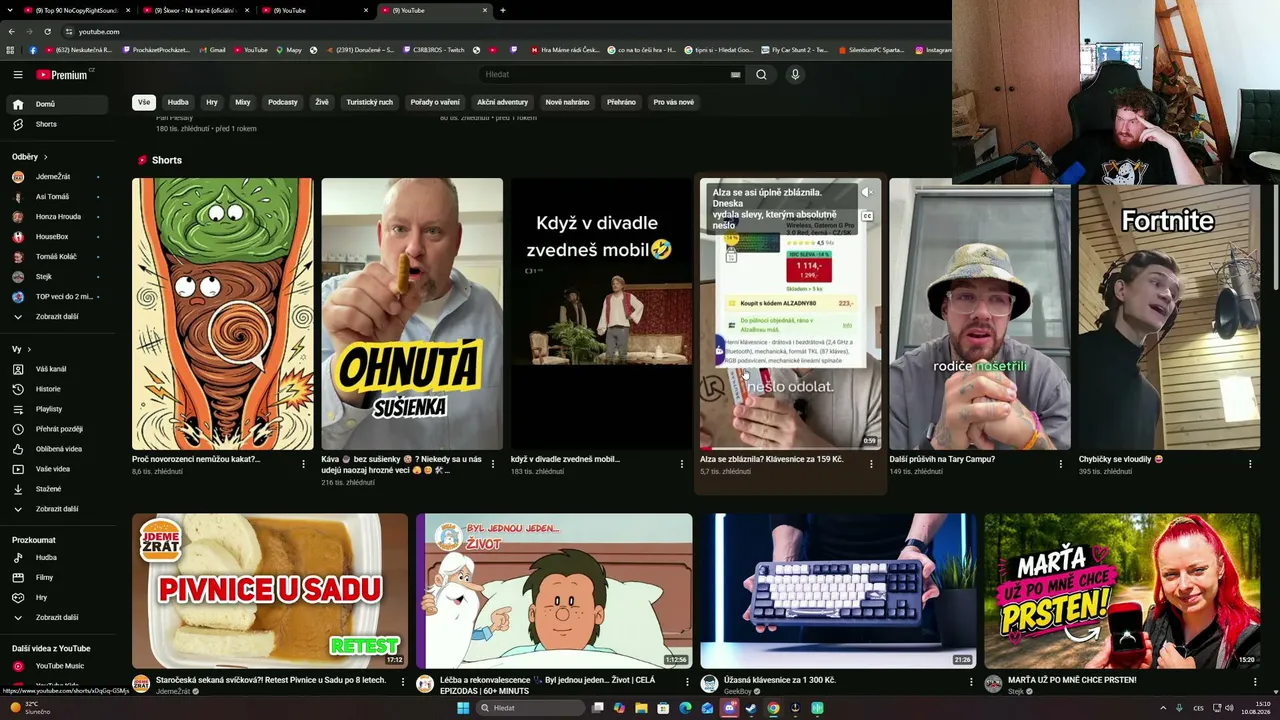Open a new browser tab
Image resolution: width=1280 pixels, height=720 pixels.
[502, 10]
